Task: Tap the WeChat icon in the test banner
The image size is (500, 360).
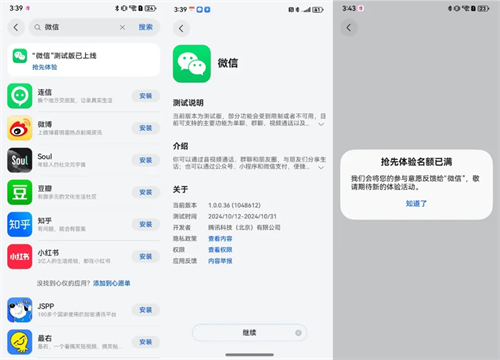Action: (x=20, y=56)
